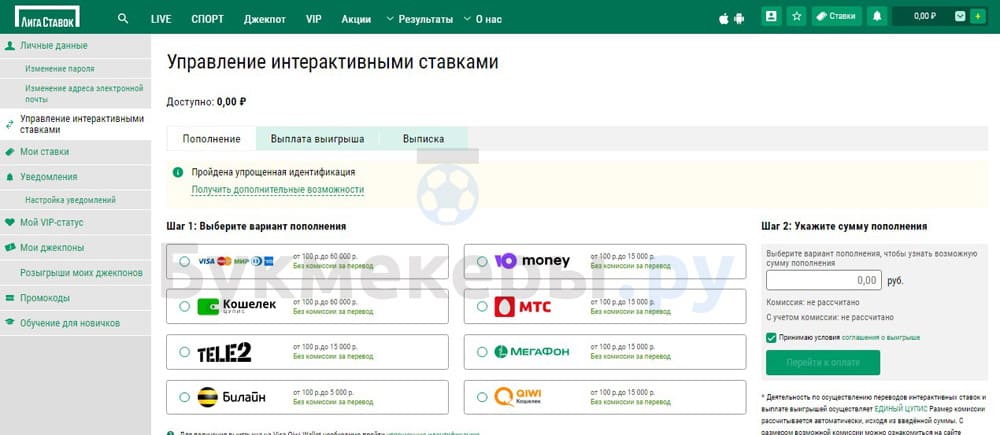
Task: Open the Apple app download icon
Action: 724,18
